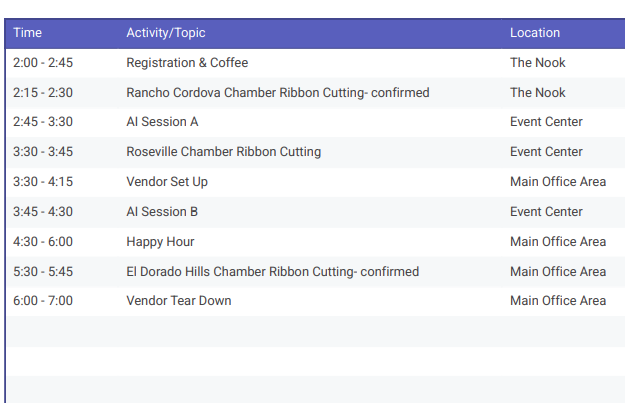Click the 6:00 - 7:00 time cell
Viewport: 625px width, 403px height.
pos(43,301)
